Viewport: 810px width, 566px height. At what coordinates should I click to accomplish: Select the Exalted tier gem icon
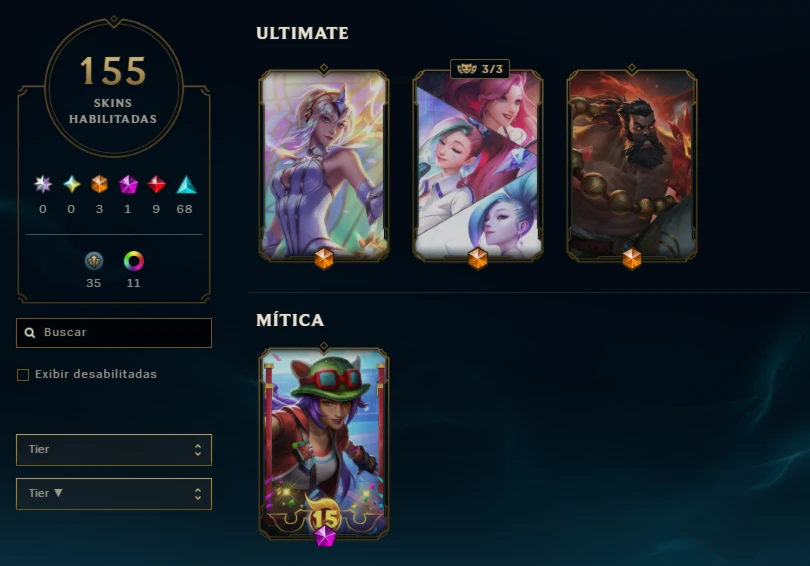(71, 184)
